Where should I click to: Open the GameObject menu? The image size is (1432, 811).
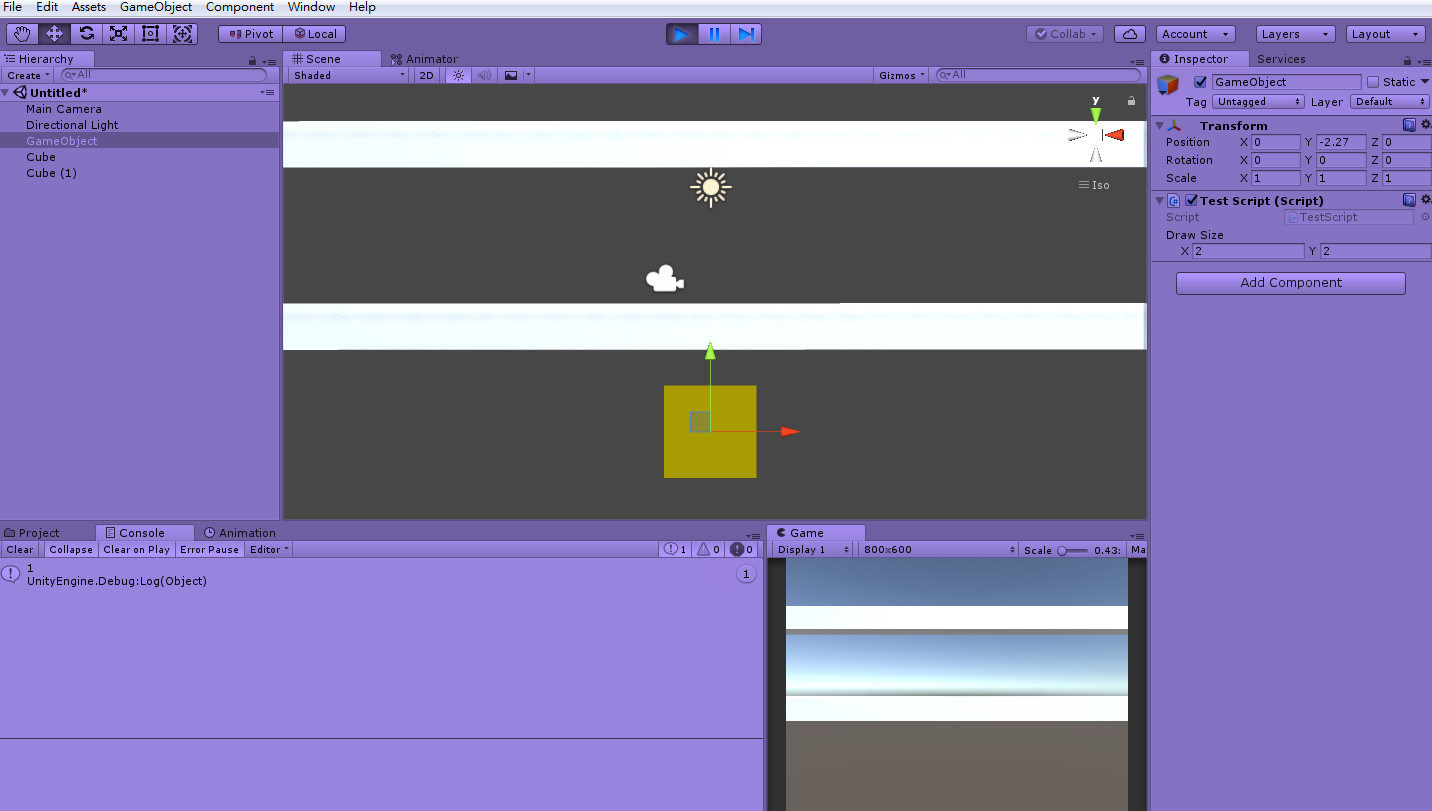(155, 7)
